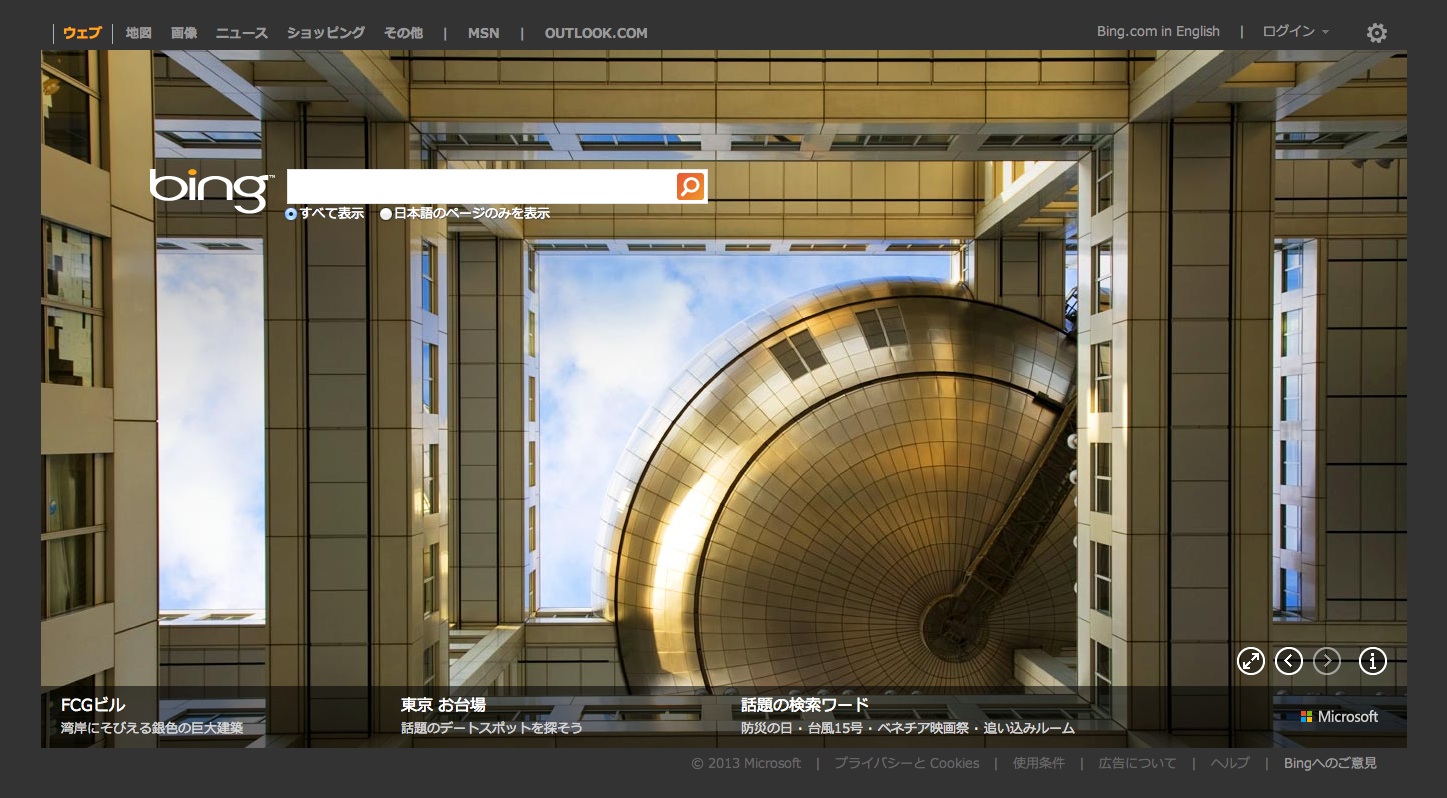Expand the ログイン dropdown
1447x798 pixels.
coord(1295,32)
